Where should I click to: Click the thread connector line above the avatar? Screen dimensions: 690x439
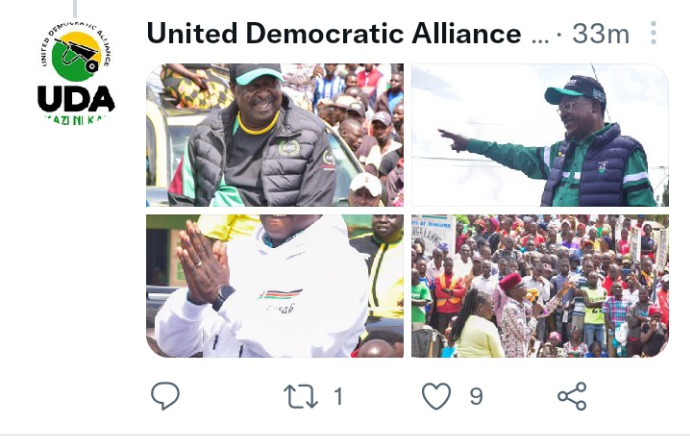click(x=75, y=8)
